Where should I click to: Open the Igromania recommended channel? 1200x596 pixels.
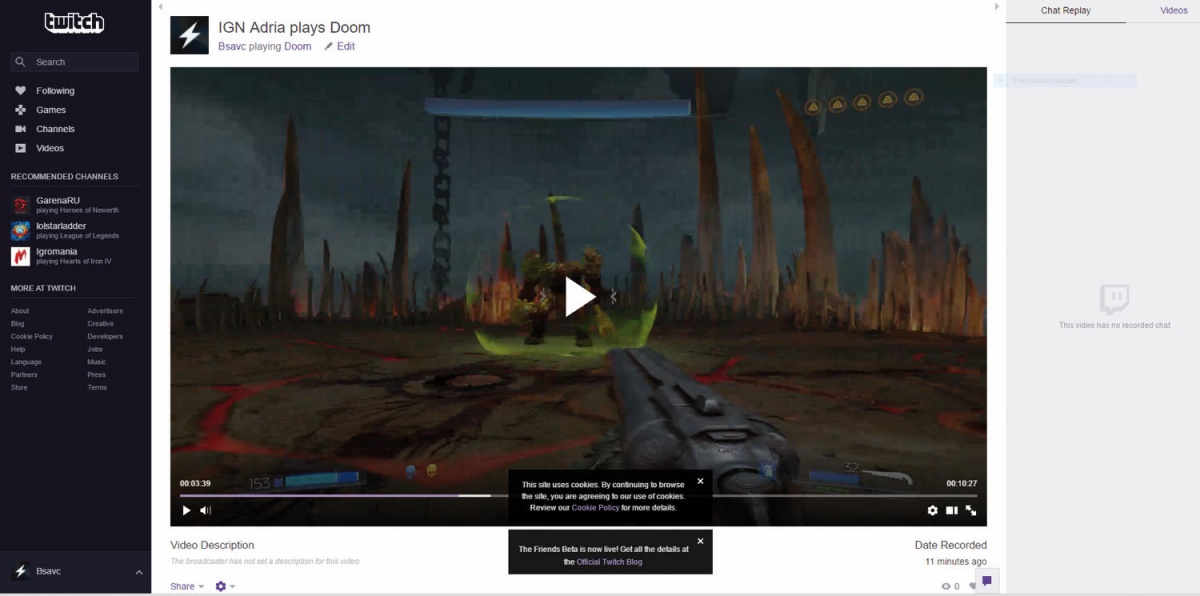click(57, 252)
